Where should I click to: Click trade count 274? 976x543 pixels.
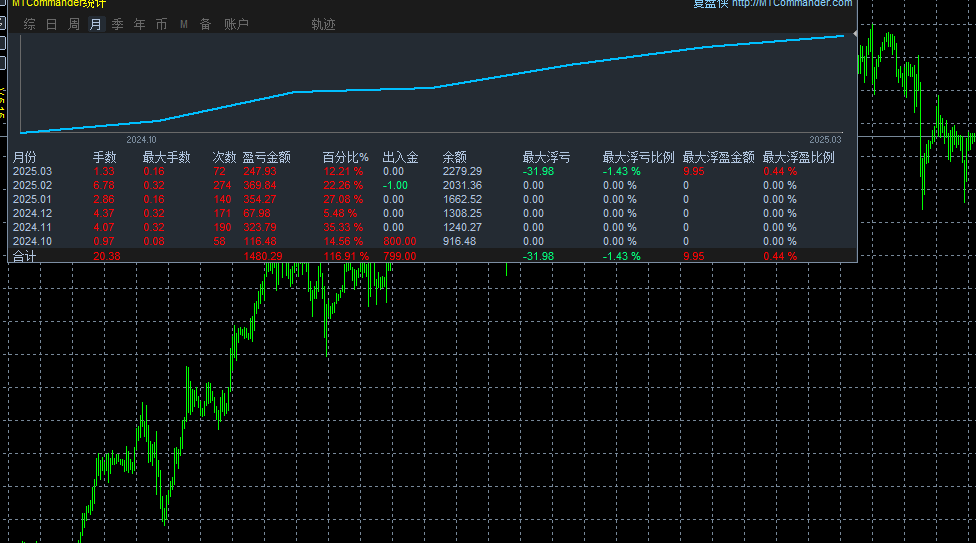coord(222,186)
